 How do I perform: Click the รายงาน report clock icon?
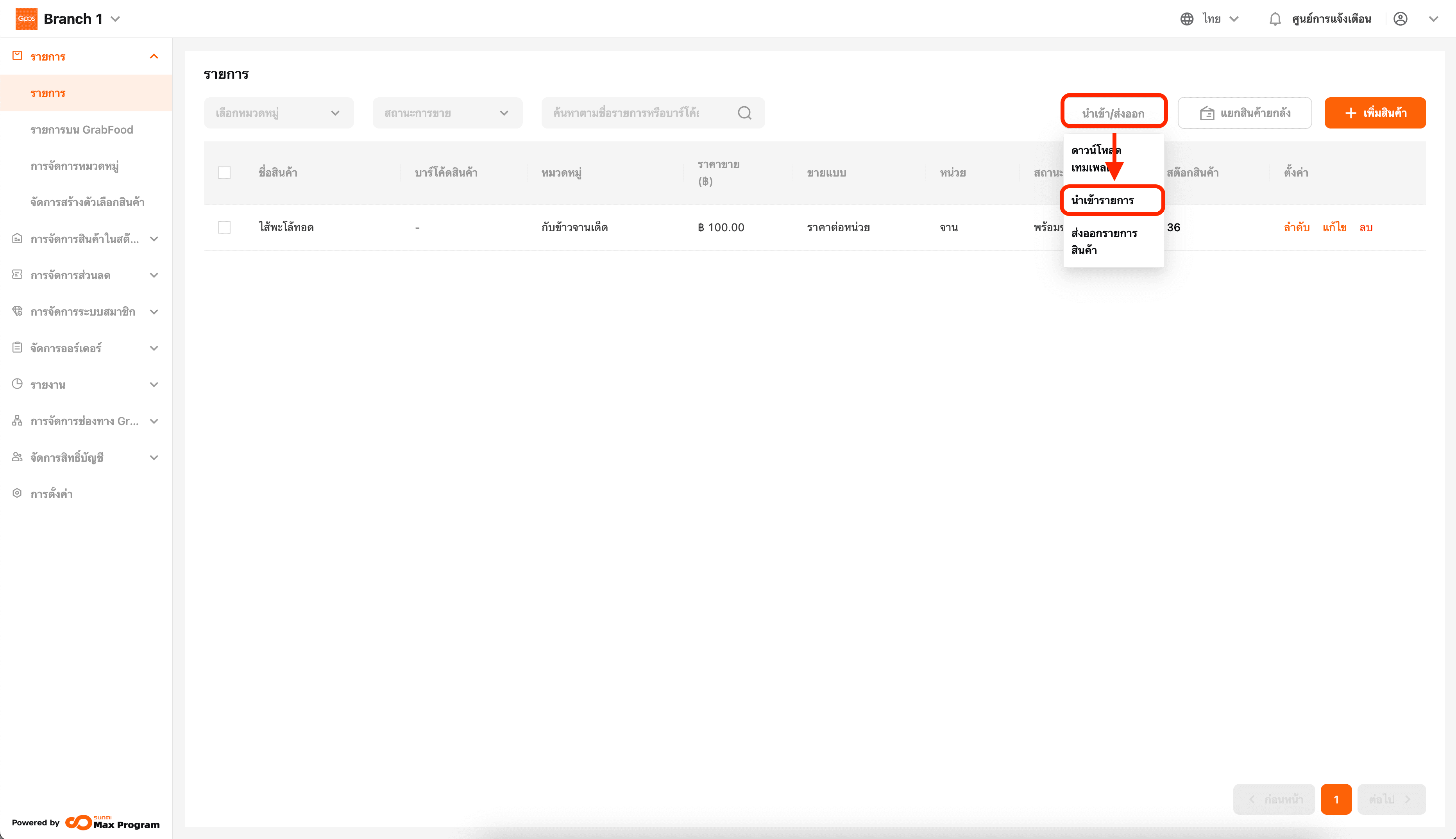coord(17,384)
